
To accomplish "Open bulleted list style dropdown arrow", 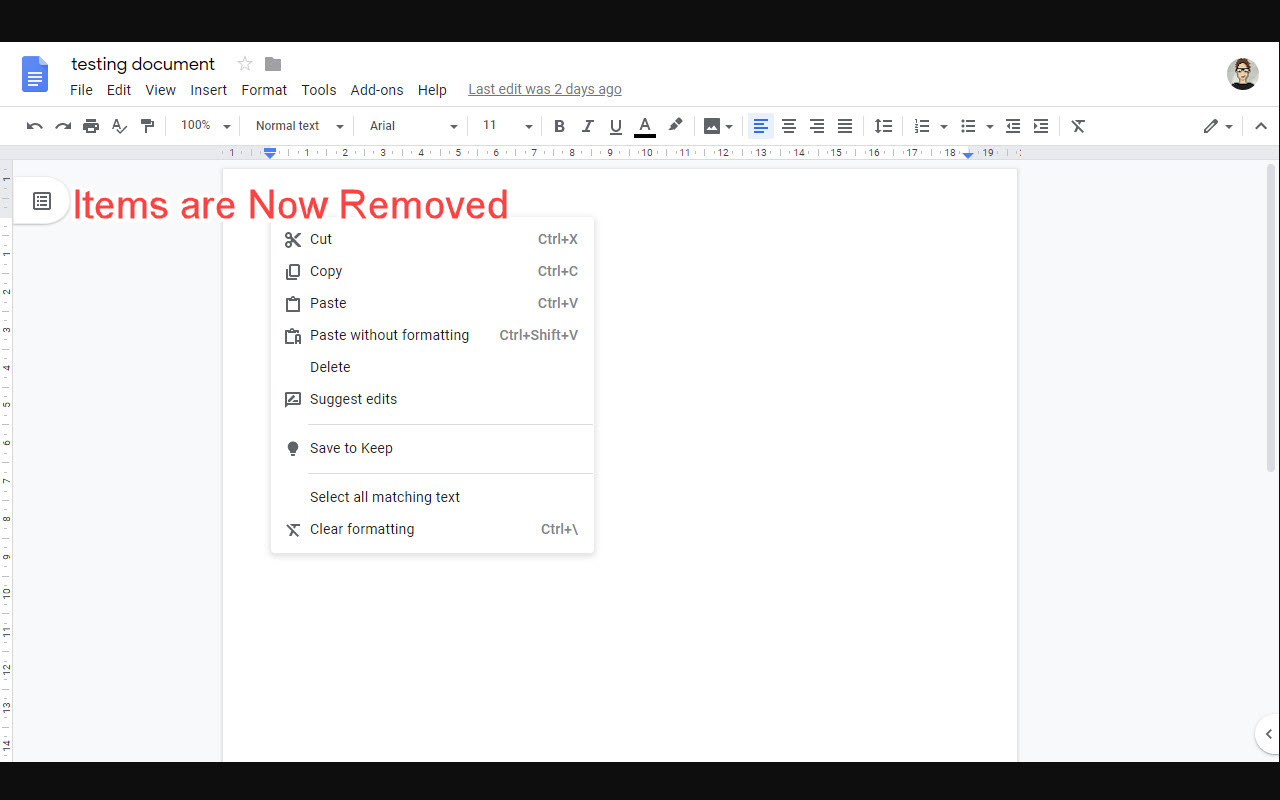I will 989,127.
